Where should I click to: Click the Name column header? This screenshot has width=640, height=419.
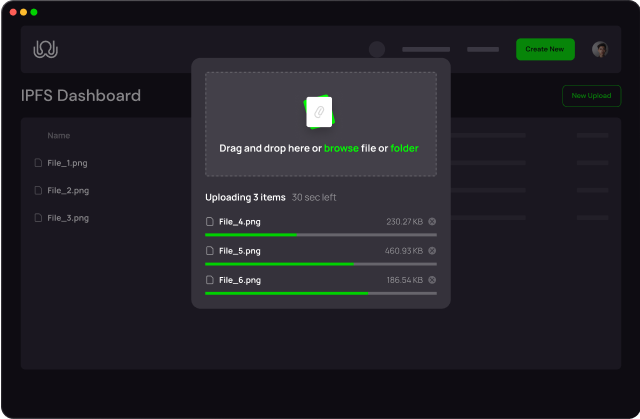click(x=59, y=135)
